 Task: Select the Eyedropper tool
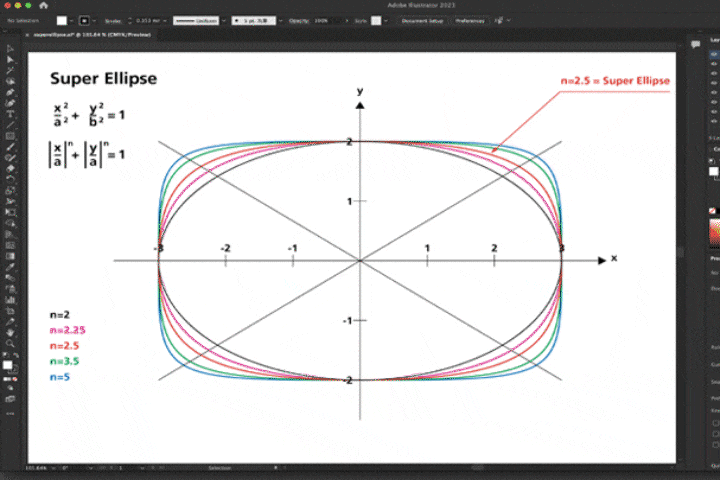coord(10,267)
